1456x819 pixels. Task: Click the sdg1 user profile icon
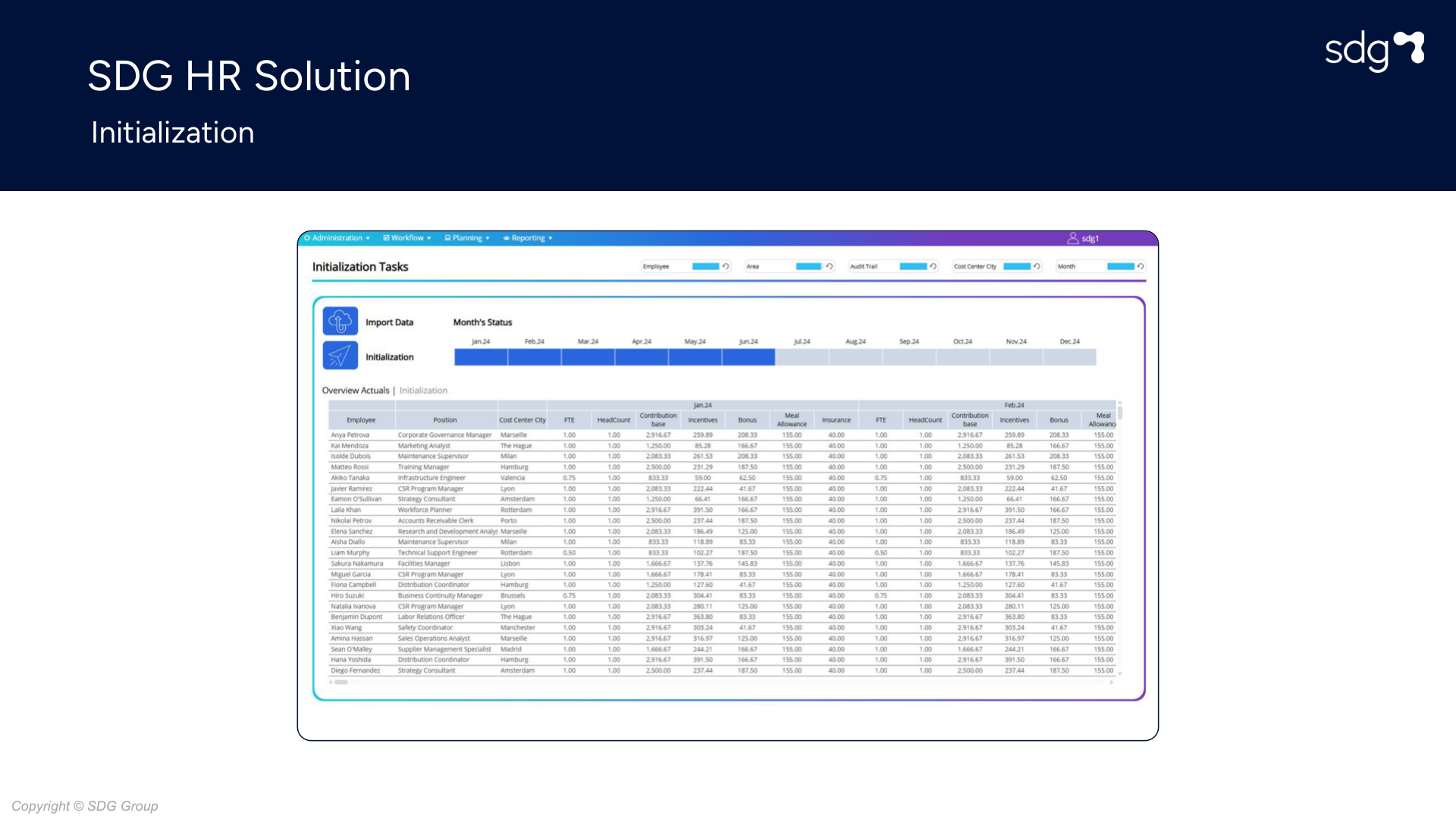click(x=1073, y=238)
